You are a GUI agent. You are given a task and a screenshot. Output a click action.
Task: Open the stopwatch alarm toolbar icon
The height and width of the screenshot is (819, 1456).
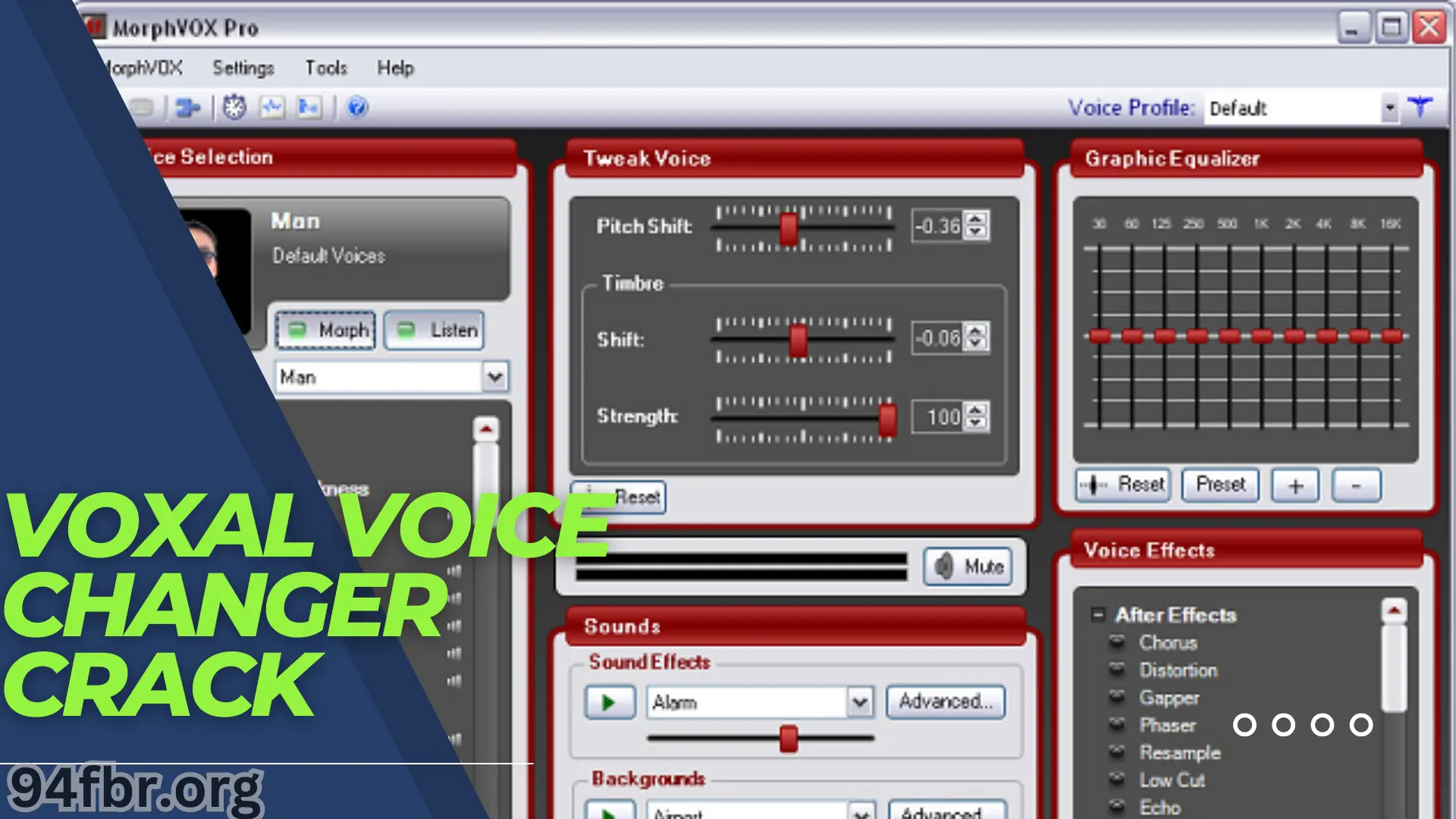[234, 108]
